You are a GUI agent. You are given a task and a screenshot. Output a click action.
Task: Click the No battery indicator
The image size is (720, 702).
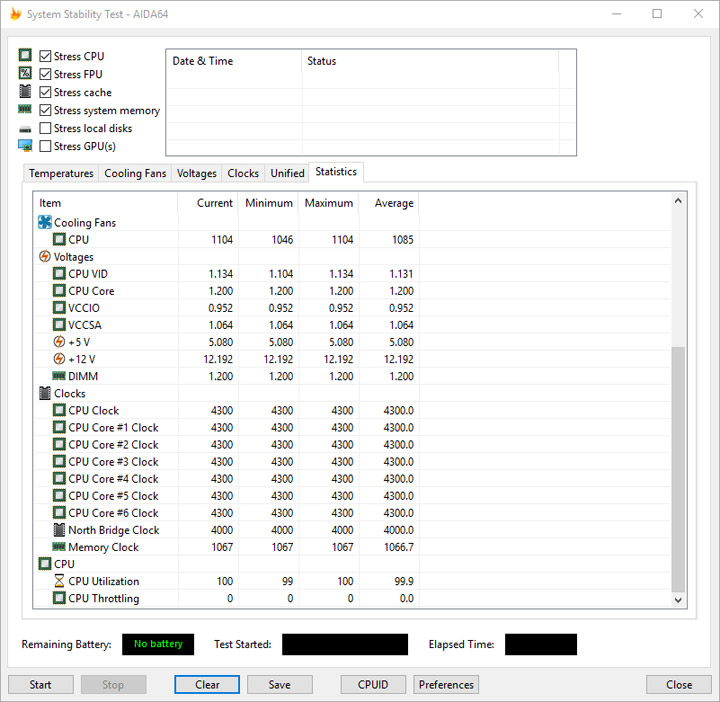[158, 644]
